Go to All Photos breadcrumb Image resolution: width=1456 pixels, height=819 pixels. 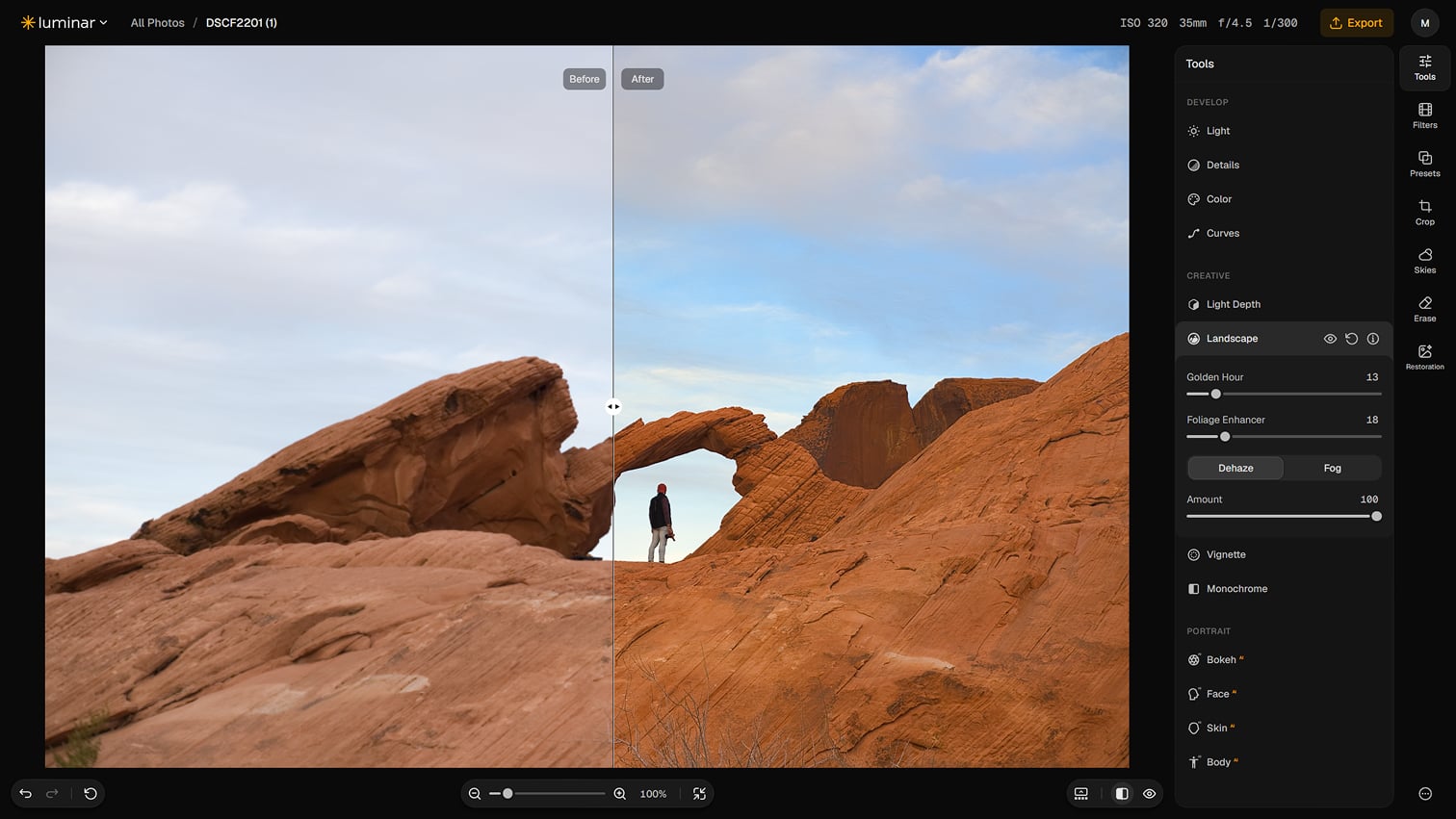point(157,23)
